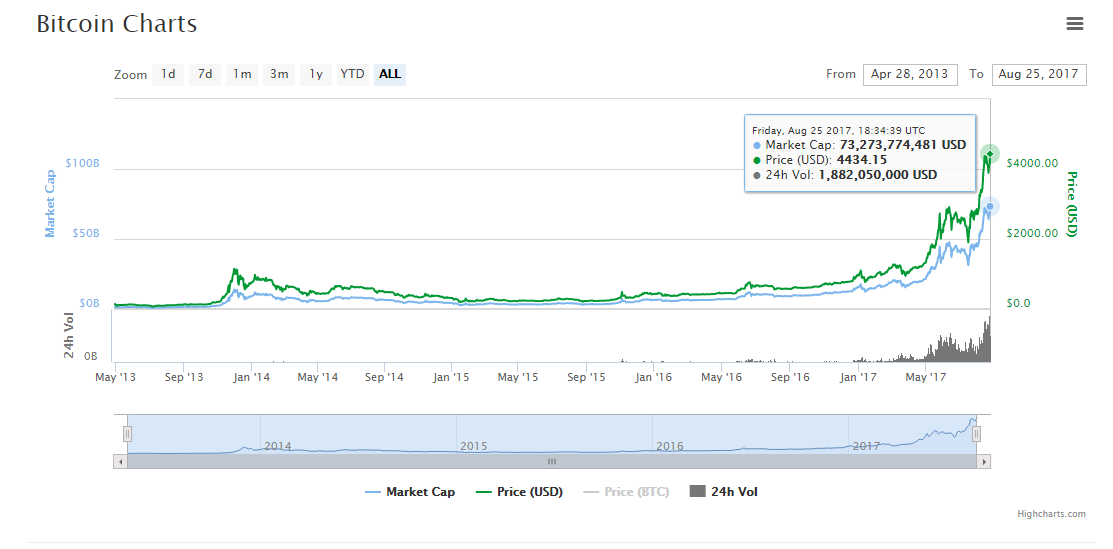Screen dimensions: 1113x549
Task: Click the tooltip date Friday, Aug 25 2017
Action: (x=802, y=131)
